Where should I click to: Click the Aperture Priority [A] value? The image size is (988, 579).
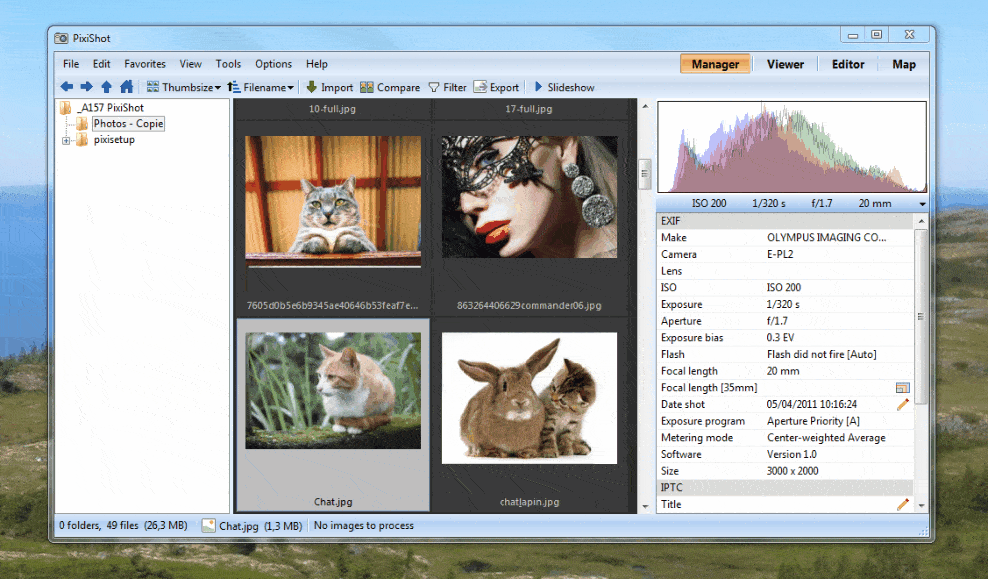tap(813, 421)
